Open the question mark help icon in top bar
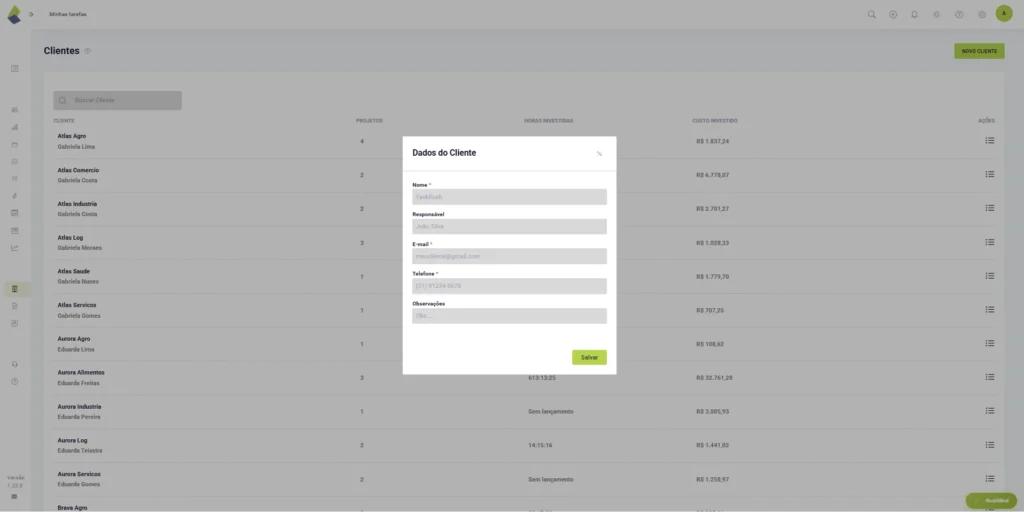 coord(959,14)
